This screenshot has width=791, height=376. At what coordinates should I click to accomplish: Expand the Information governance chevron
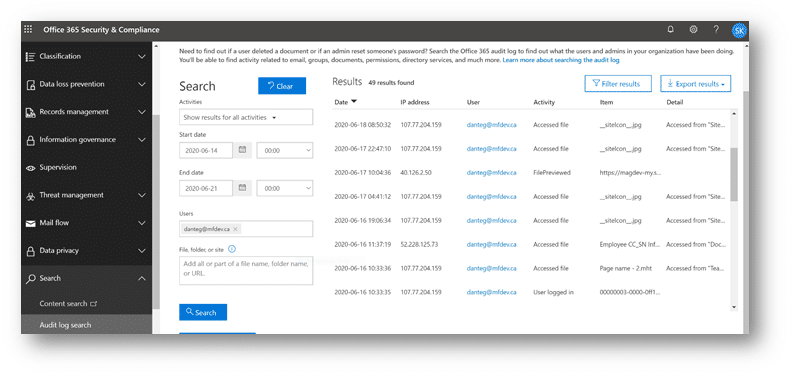[x=142, y=140]
